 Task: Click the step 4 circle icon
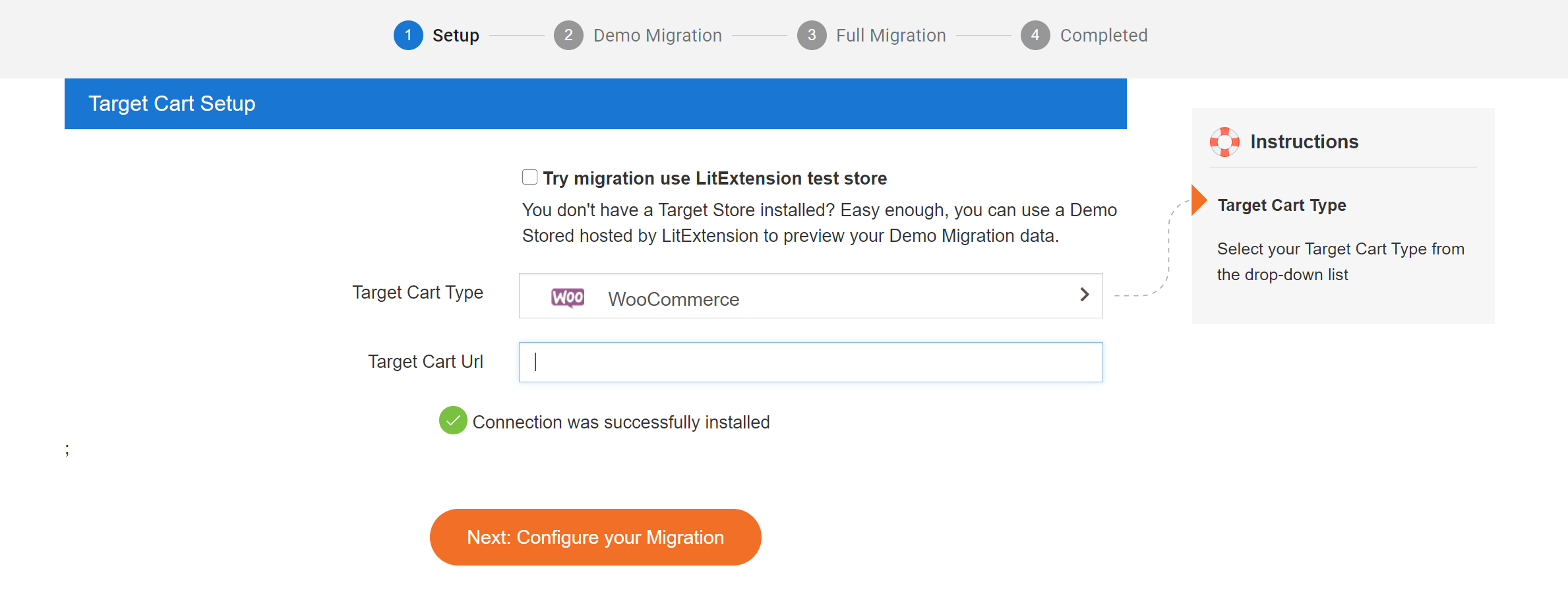point(1035,35)
